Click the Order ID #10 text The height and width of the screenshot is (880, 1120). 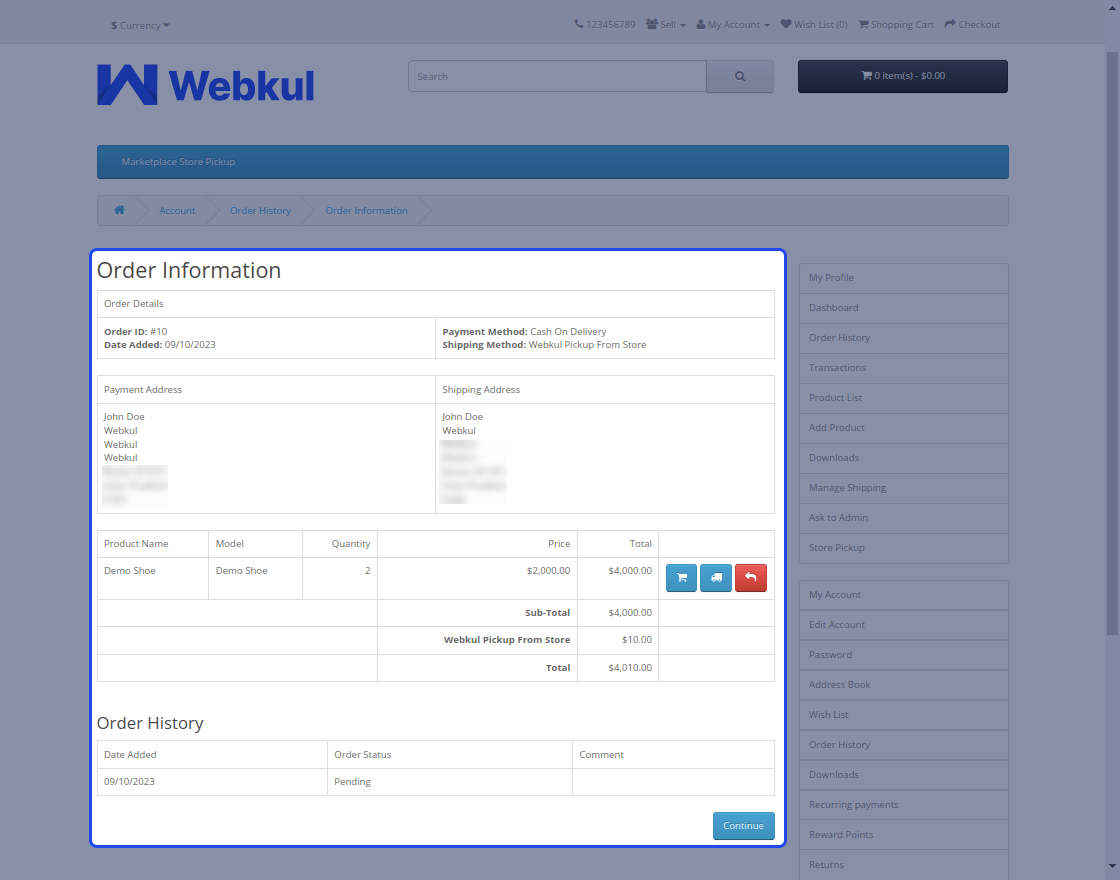tap(136, 331)
